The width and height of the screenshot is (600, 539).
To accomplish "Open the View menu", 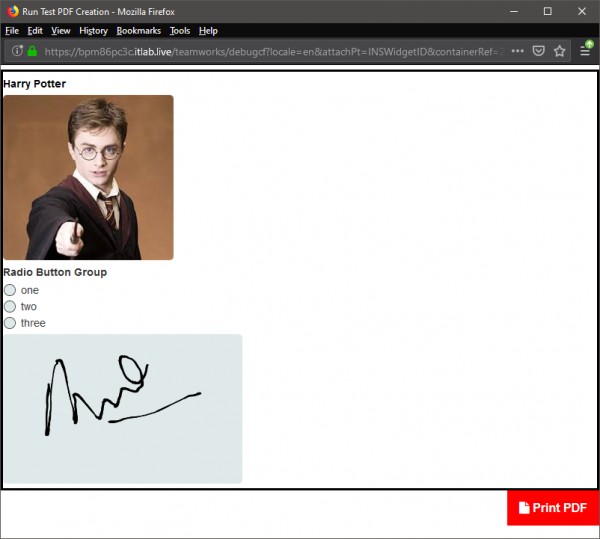I will point(61,31).
